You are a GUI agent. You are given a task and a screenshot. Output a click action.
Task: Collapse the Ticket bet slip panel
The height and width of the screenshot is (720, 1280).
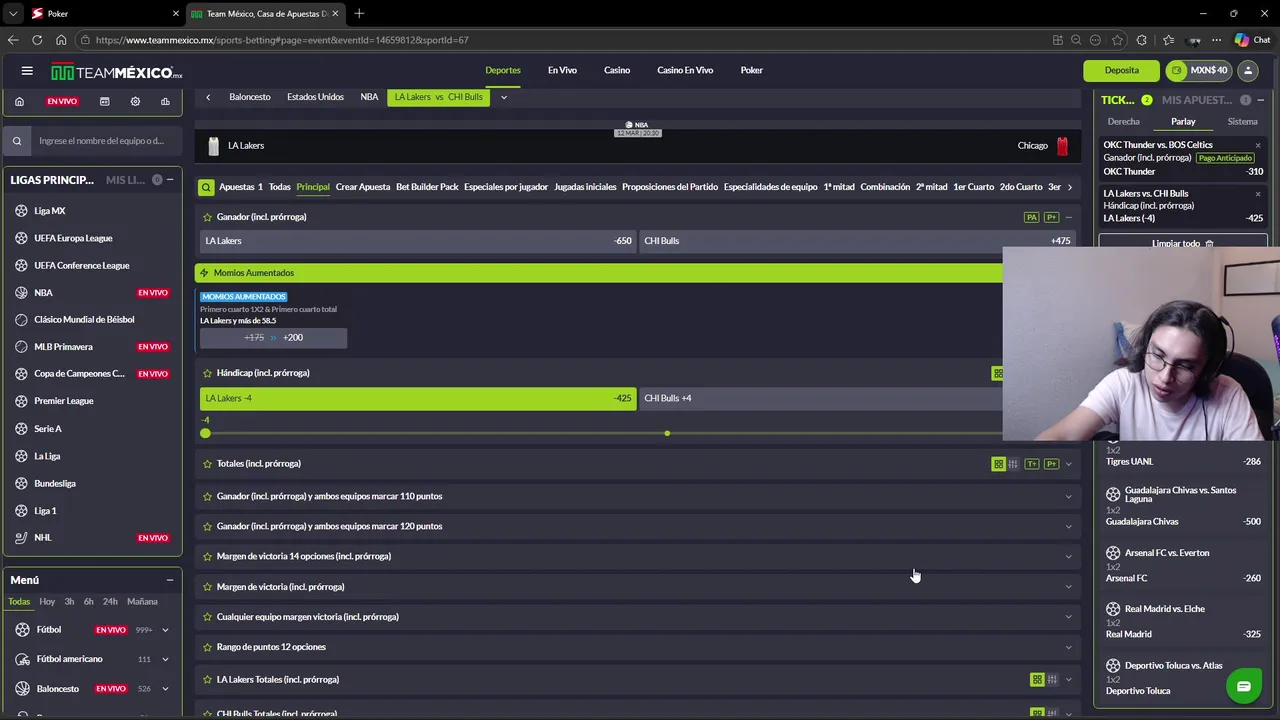click(x=1261, y=100)
